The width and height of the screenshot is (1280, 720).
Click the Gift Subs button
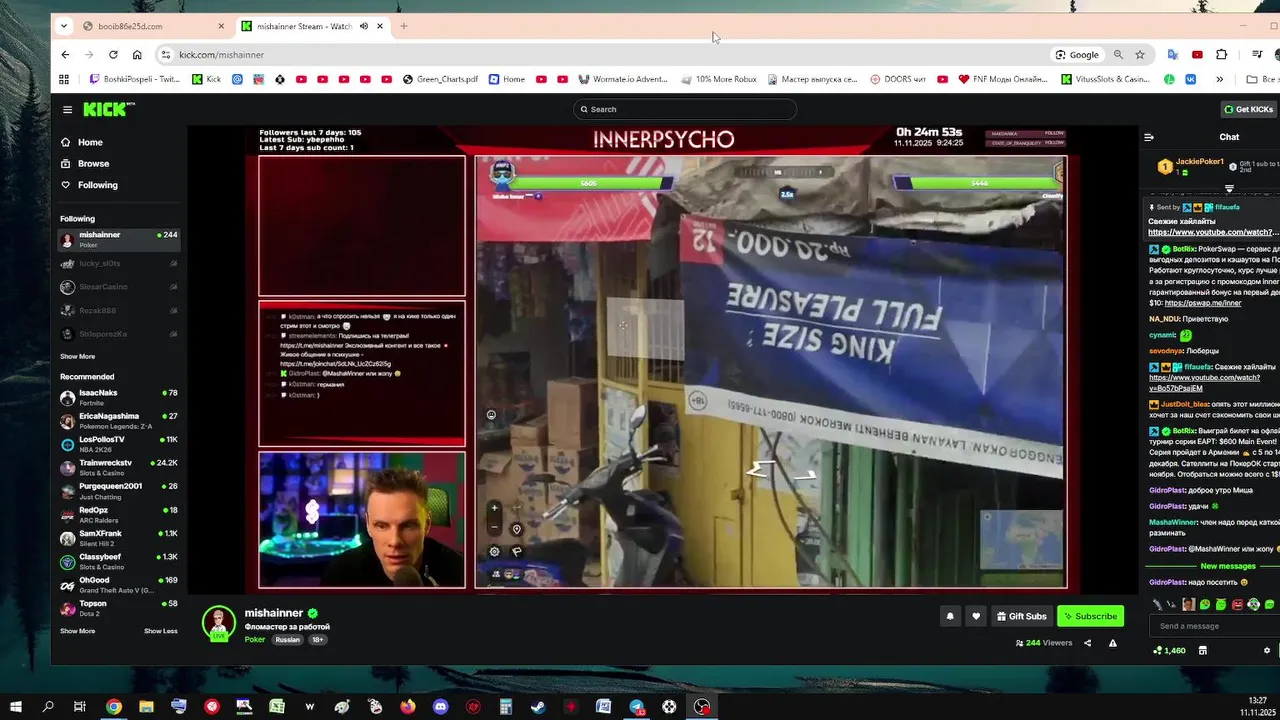pos(1021,616)
